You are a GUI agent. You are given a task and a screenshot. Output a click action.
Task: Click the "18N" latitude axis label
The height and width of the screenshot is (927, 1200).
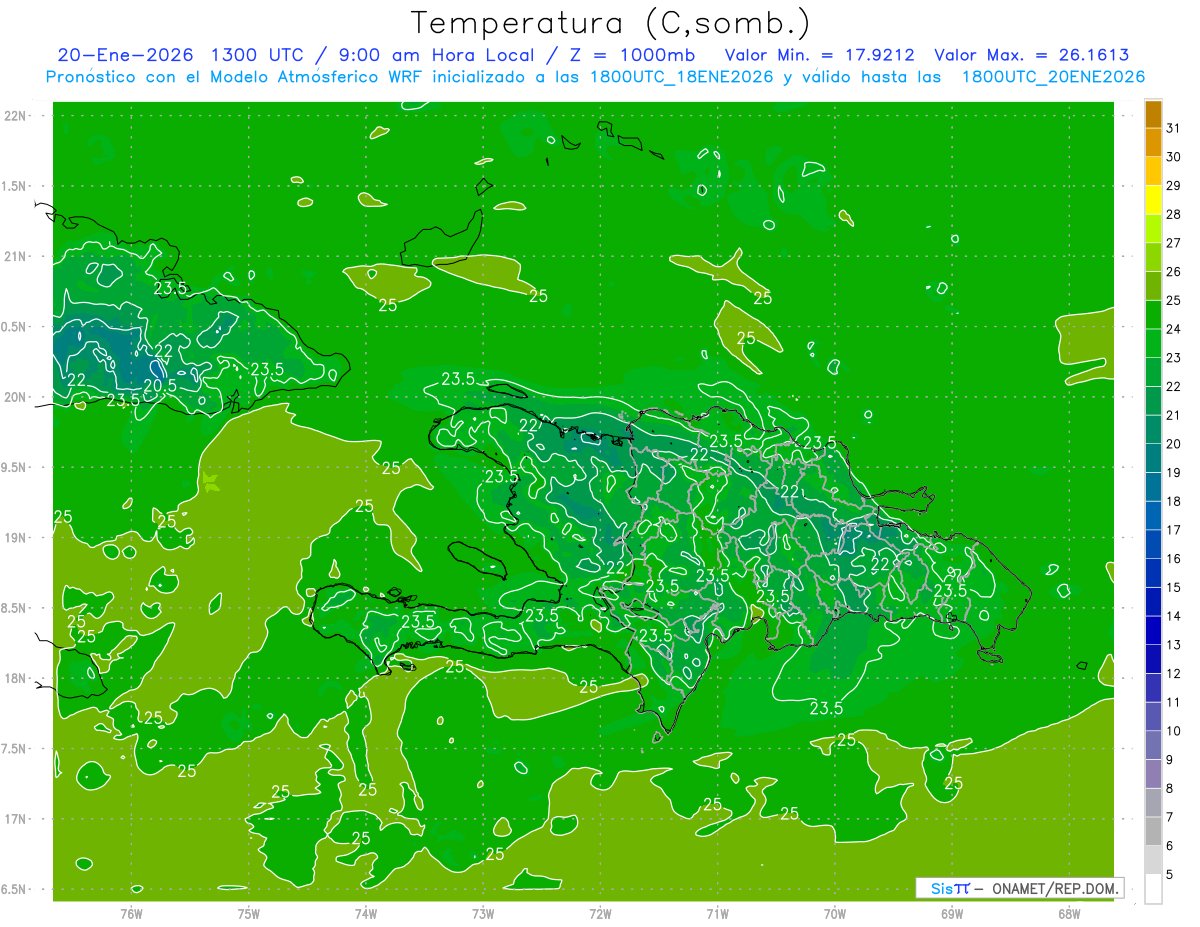[x=16, y=678]
